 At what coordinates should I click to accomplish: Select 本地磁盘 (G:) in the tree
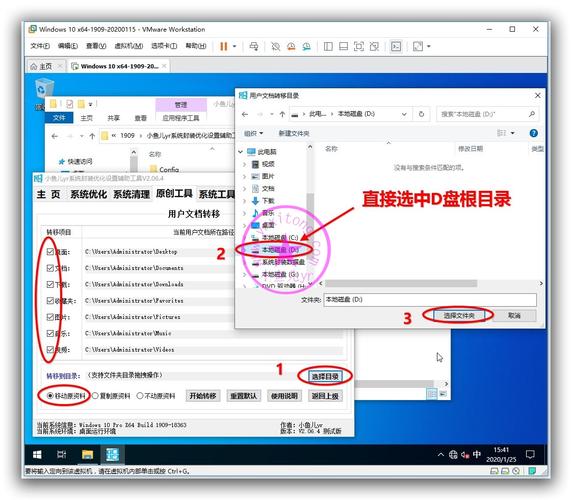pyautogui.click(x=280, y=274)
